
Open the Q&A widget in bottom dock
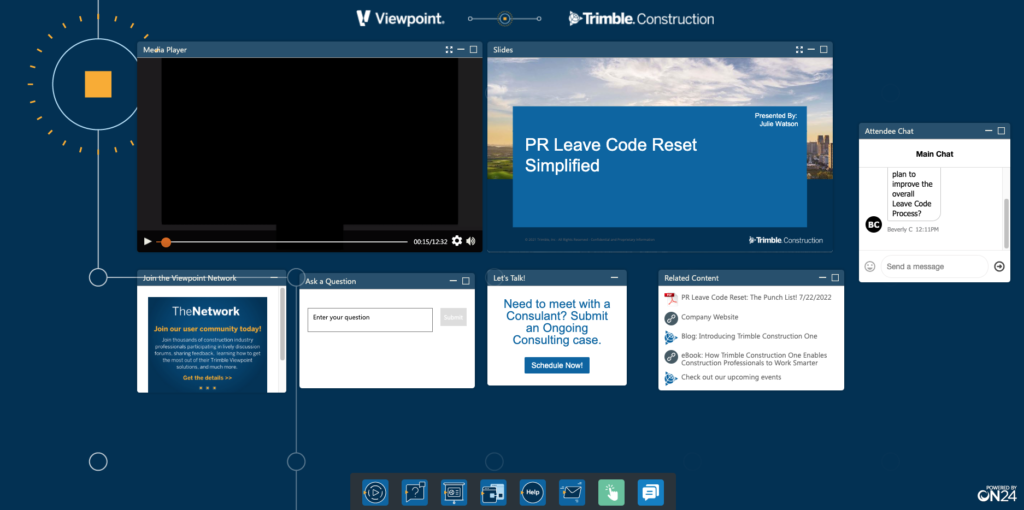[415, 492]
